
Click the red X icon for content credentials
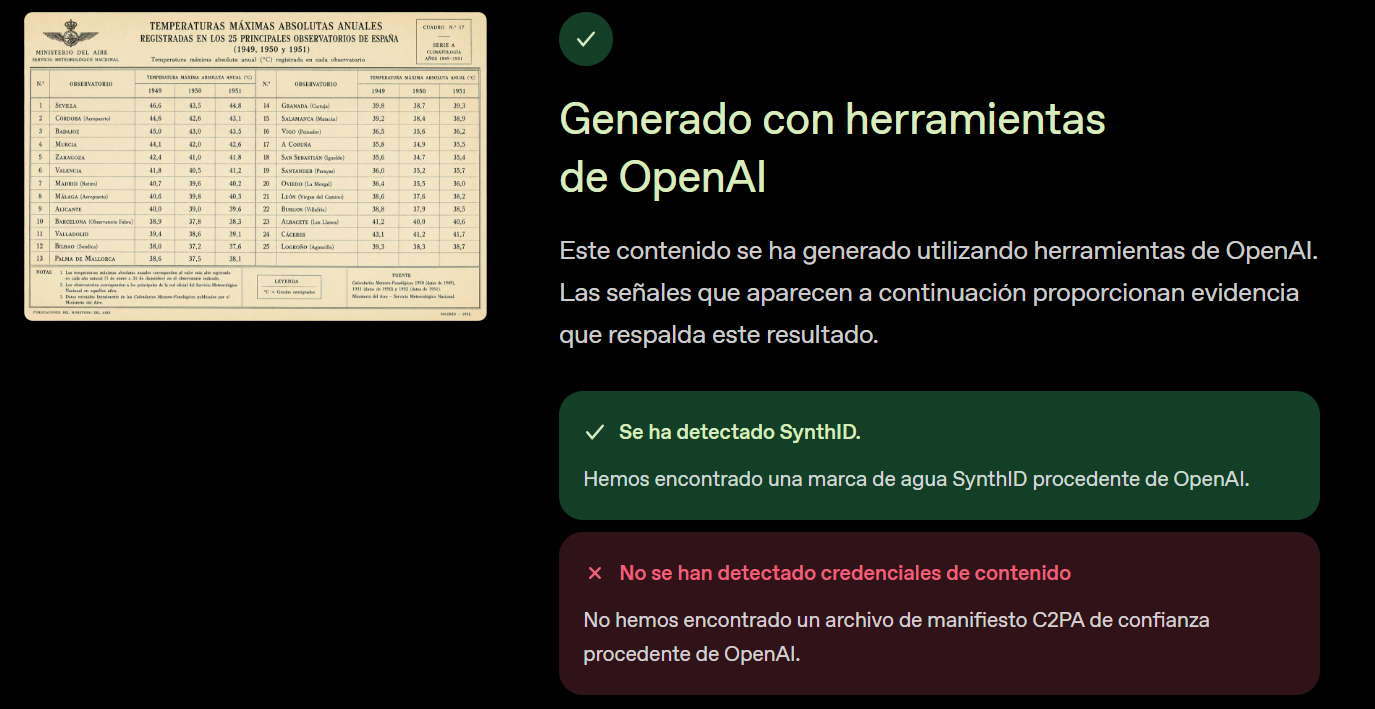[595, 573]
